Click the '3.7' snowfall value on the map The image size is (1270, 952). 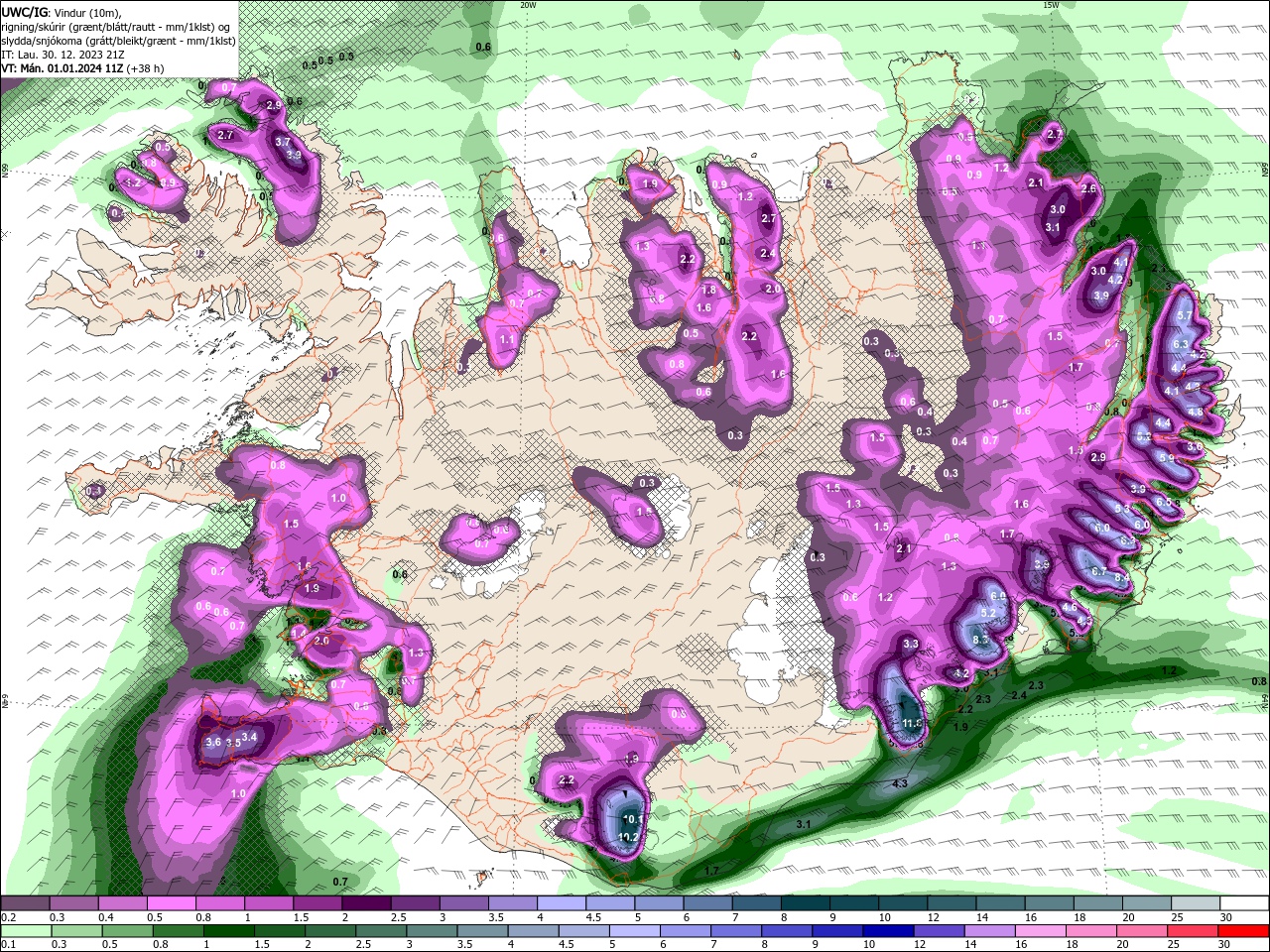click(x=283, y=142)
